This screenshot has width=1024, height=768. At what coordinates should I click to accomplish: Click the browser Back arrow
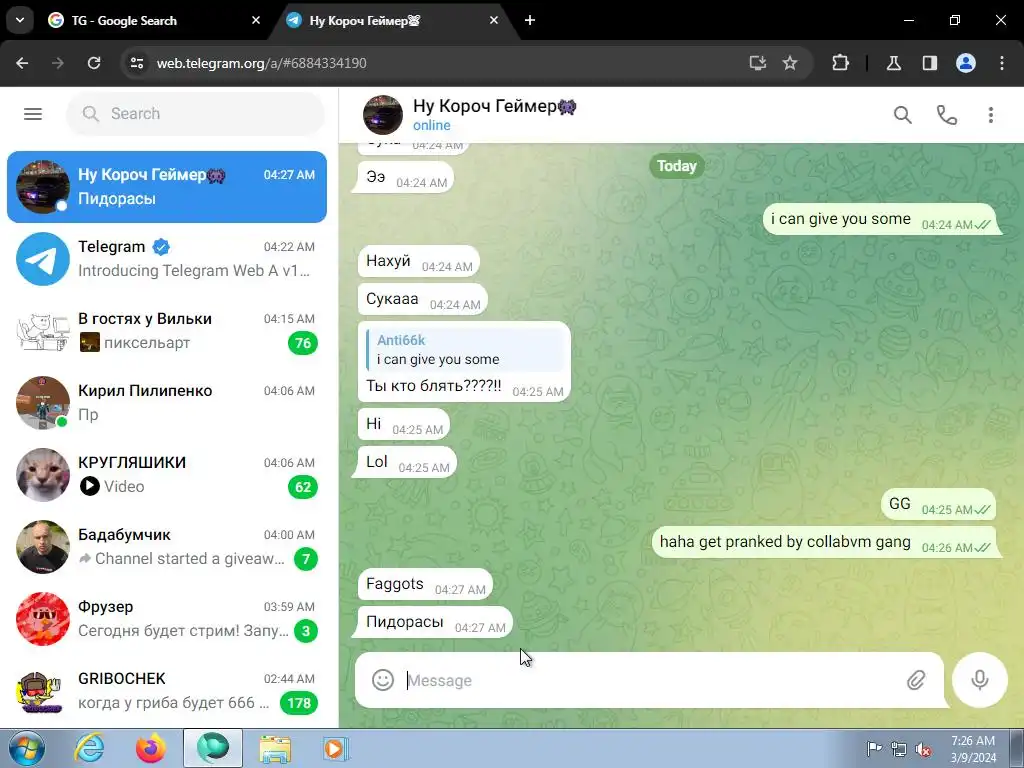(x=22, y=63)
